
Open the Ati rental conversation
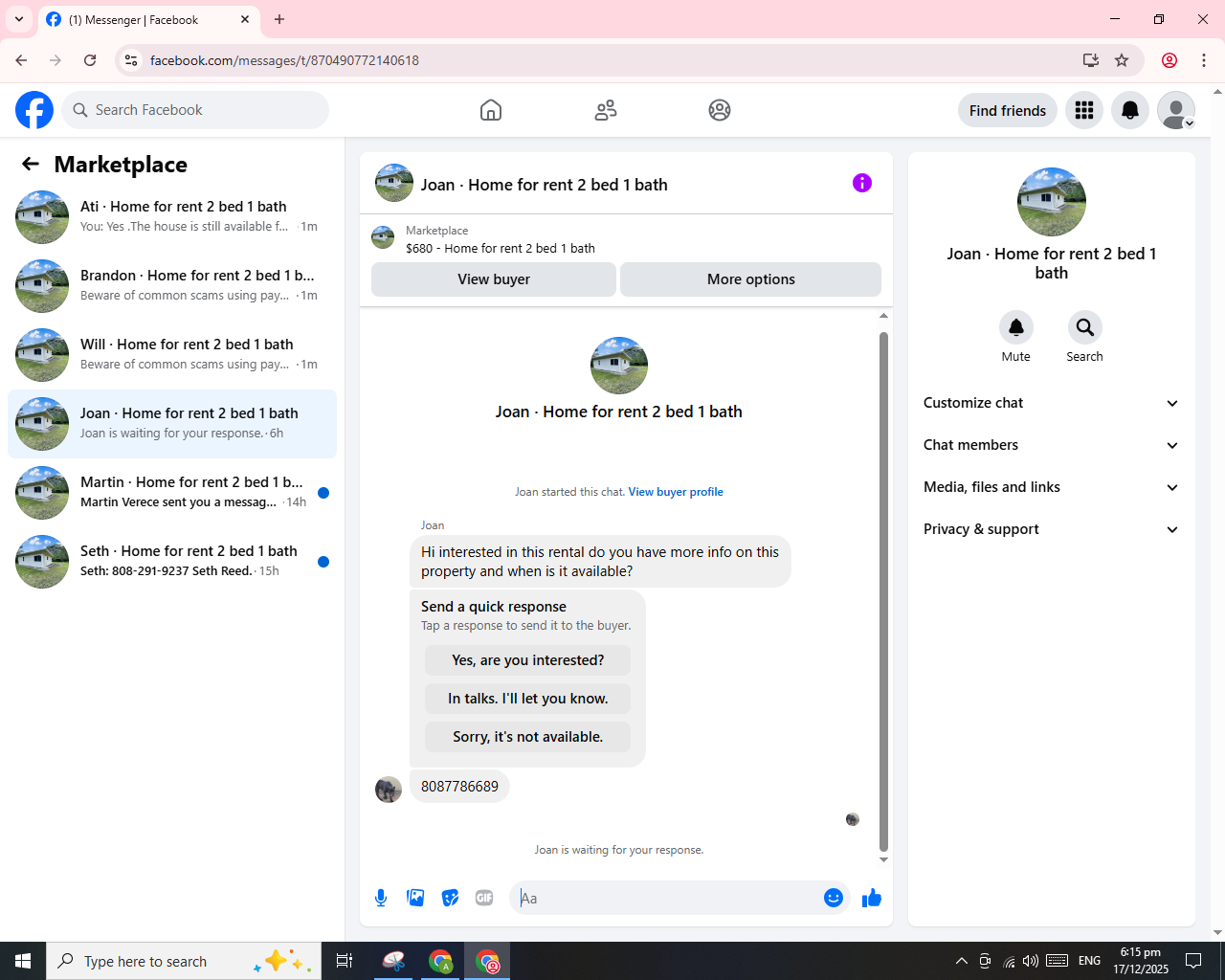(x=172, y=217)
